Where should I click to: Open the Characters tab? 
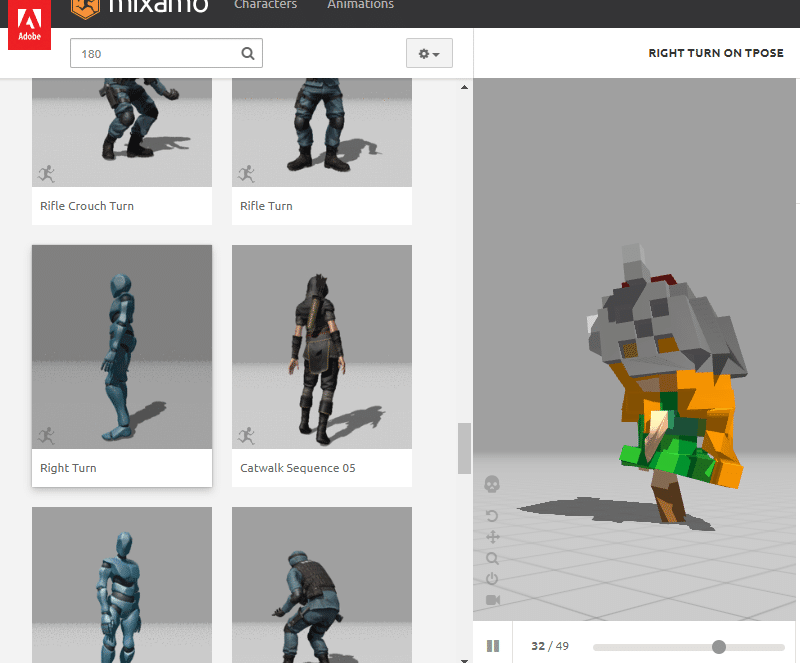tap(265, 5)
